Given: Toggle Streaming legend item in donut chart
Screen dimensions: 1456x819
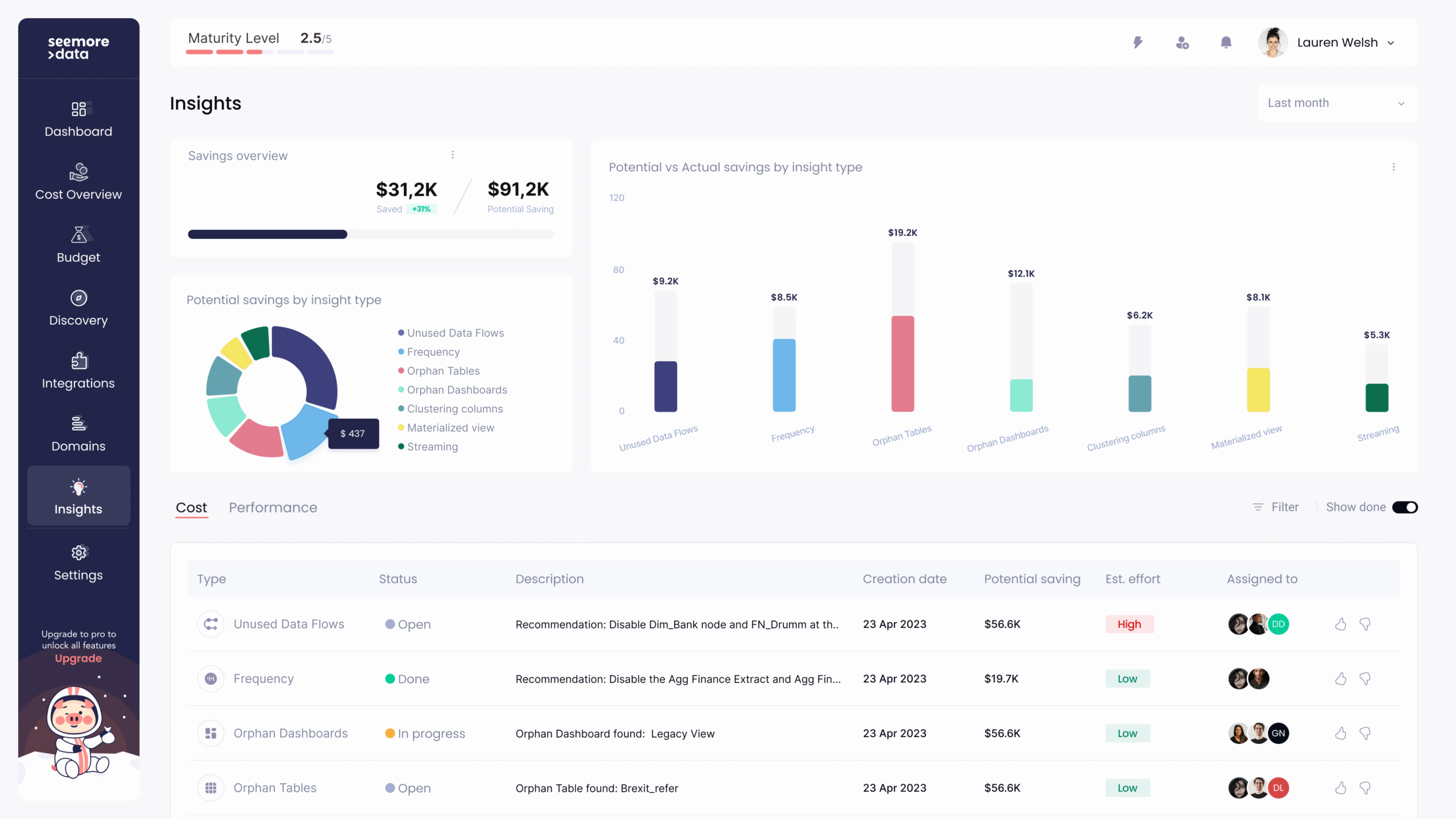Looking at the screenshot, I should 432,446.
